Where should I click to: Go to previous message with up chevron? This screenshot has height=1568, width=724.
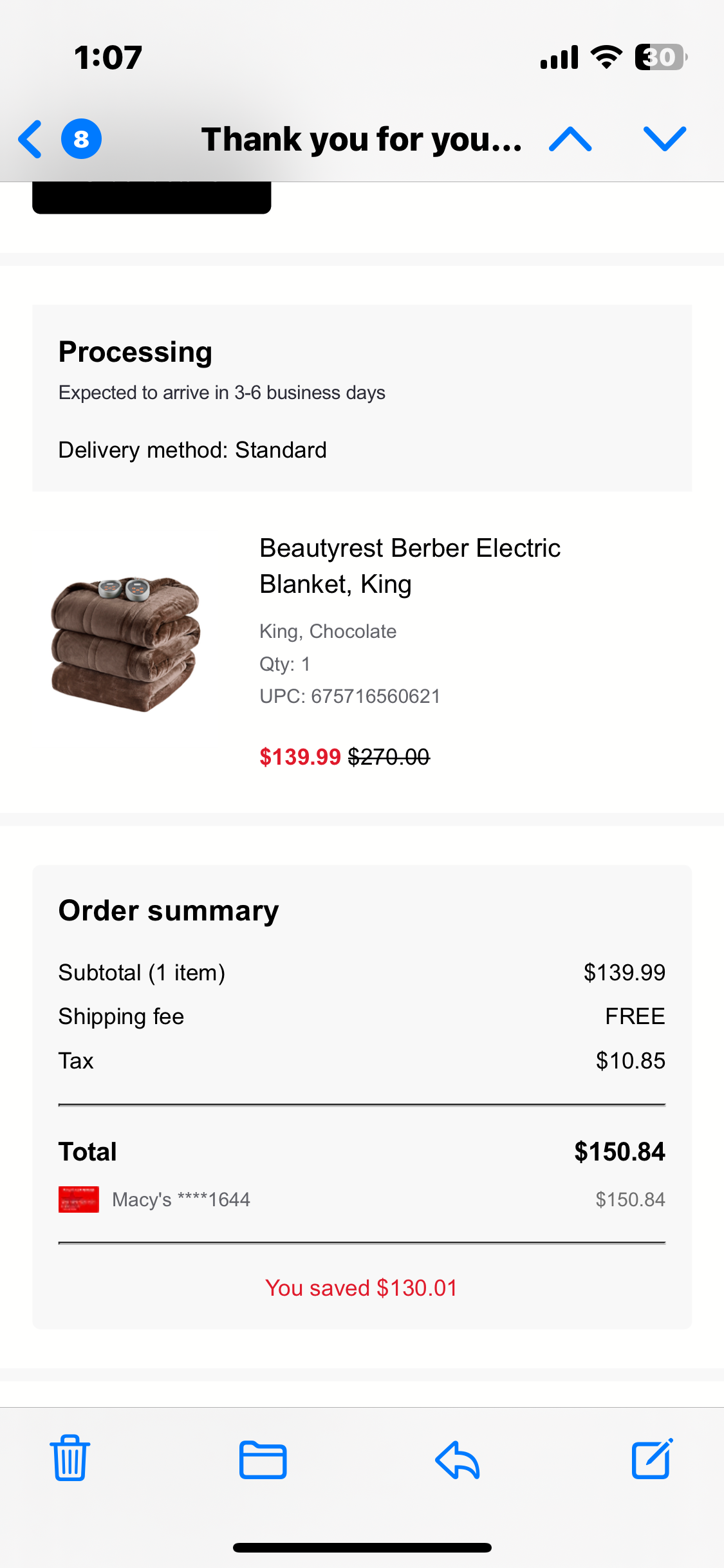tap(570, 139)
